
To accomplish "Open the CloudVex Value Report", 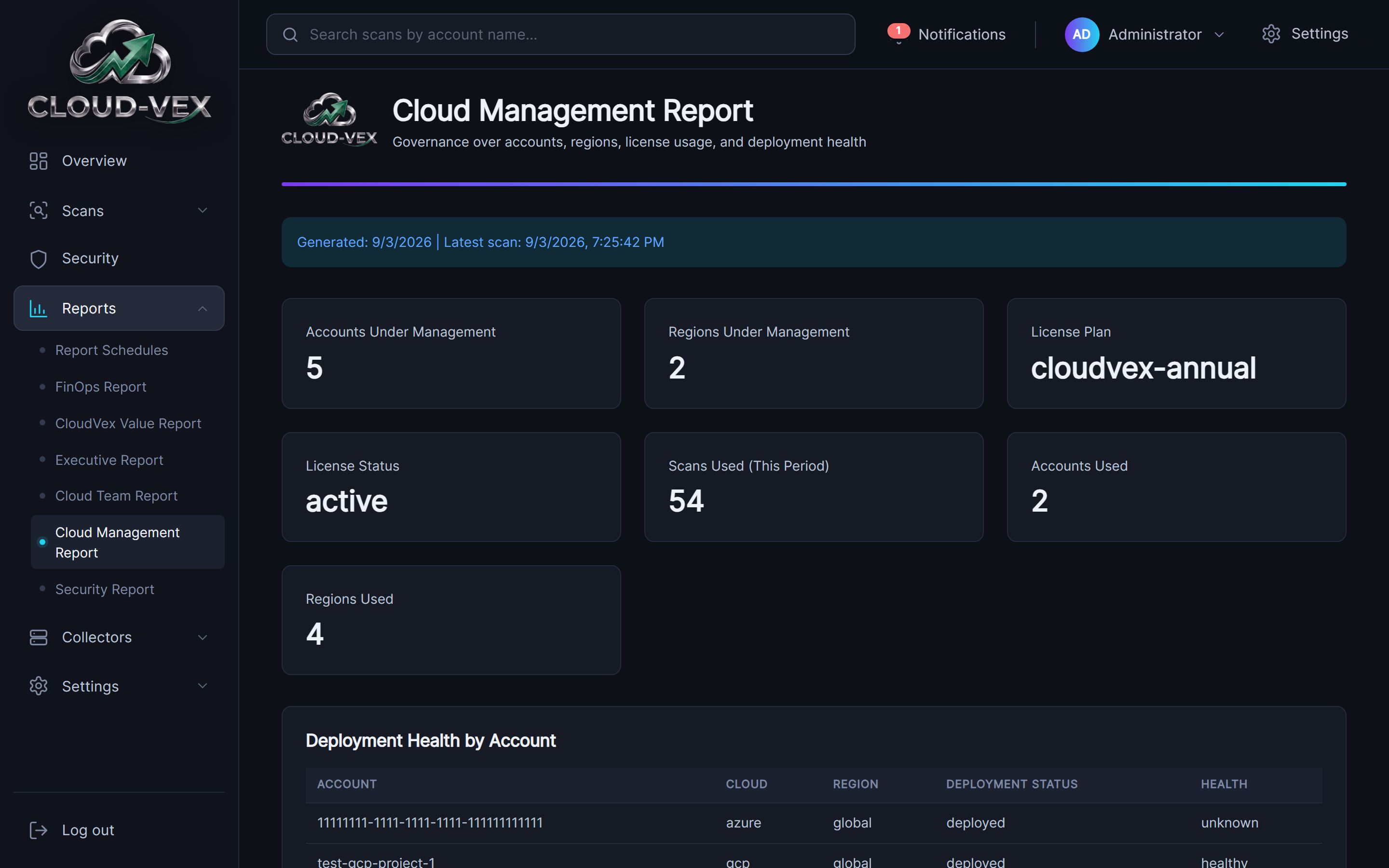I will tap(128, 424).
